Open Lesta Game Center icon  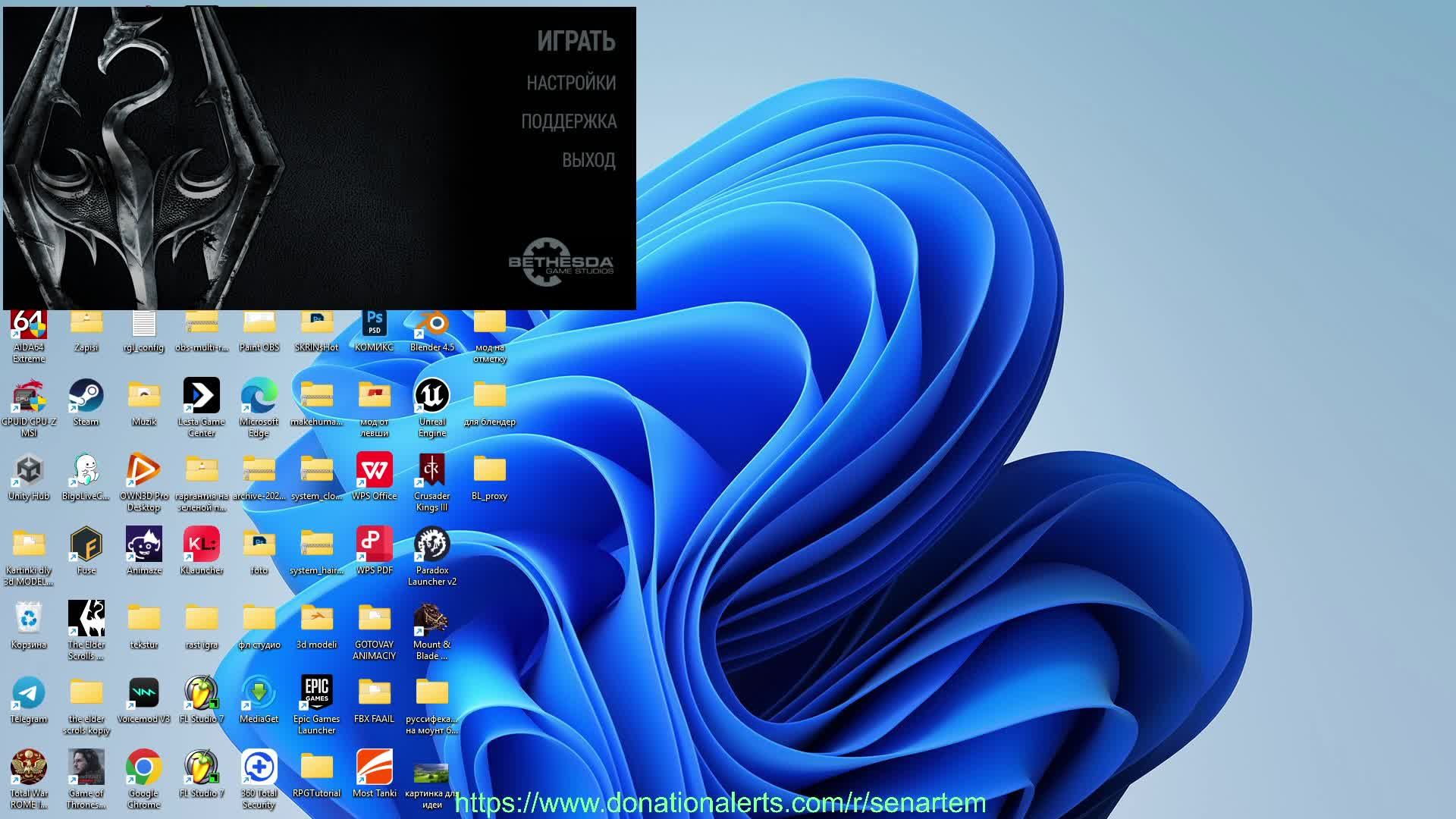click(202, 408)
